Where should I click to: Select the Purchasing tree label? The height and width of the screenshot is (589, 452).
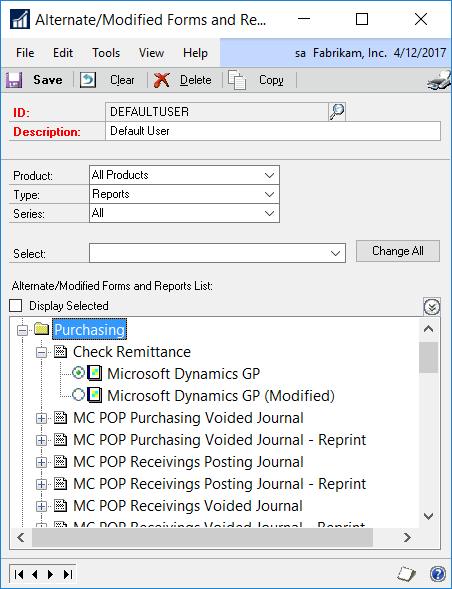pyautogui.click(x=89, y=329)
